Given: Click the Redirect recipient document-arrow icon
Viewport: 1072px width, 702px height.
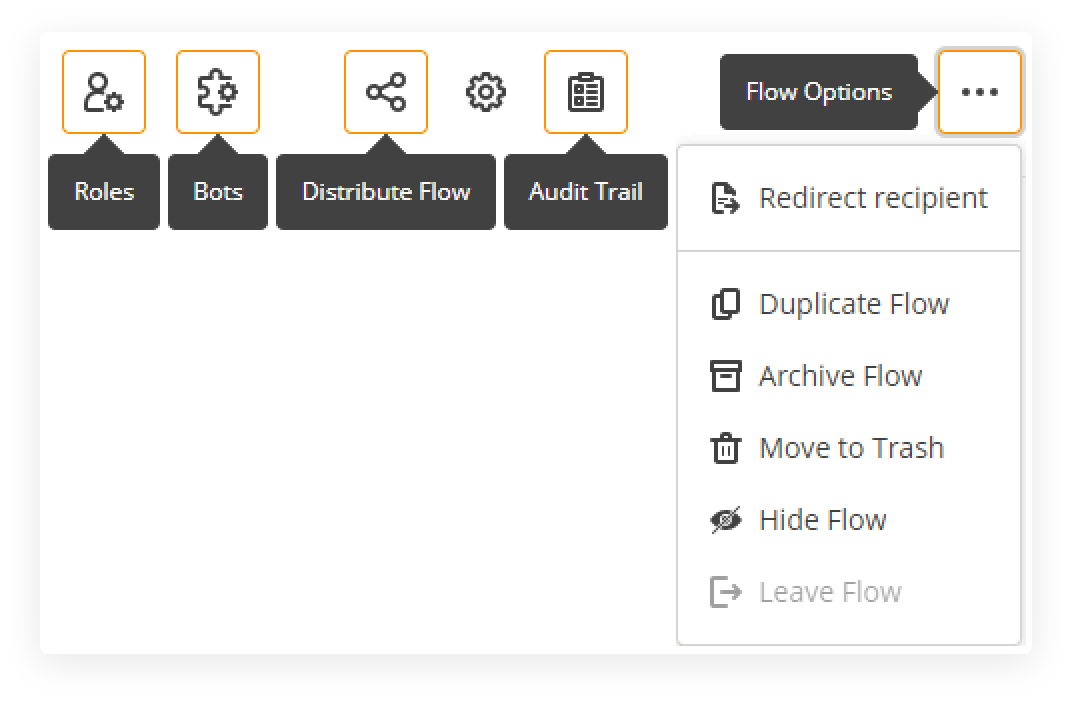Looking at the screenshot, I should [x=725, y=198].
